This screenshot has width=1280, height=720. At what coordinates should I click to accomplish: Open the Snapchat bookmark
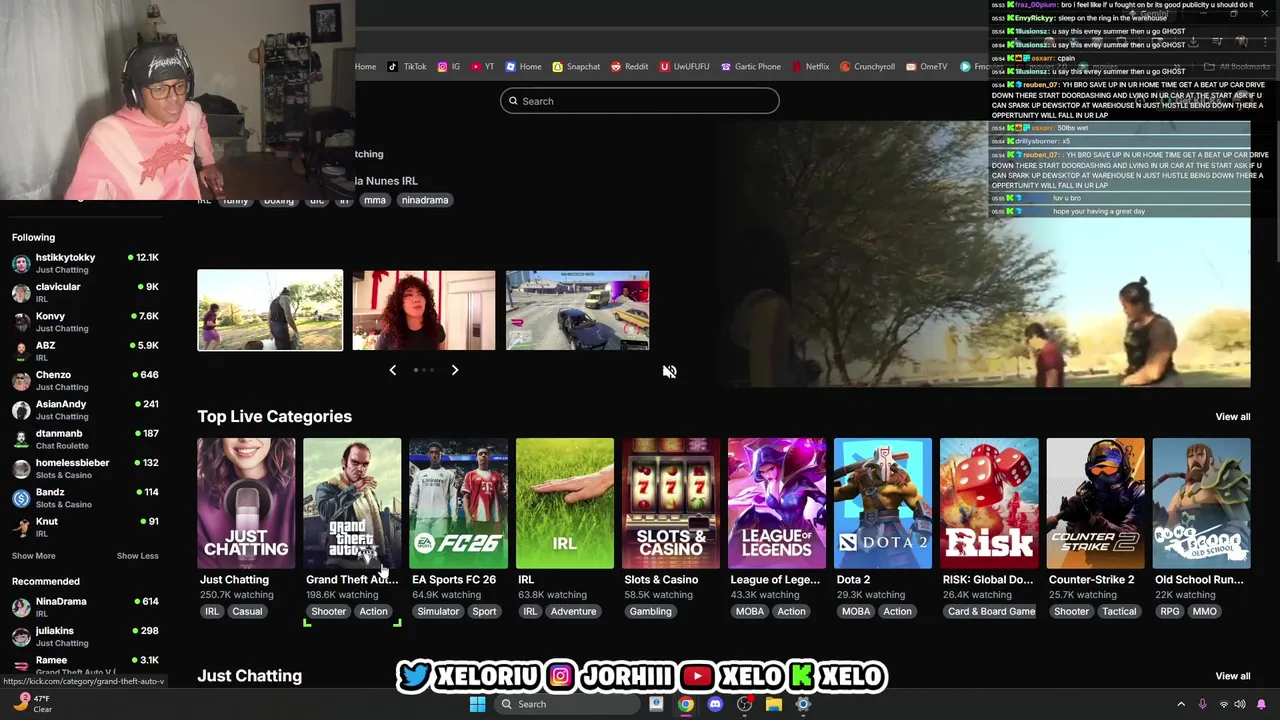pyautogui.click(x=576, y=67)
